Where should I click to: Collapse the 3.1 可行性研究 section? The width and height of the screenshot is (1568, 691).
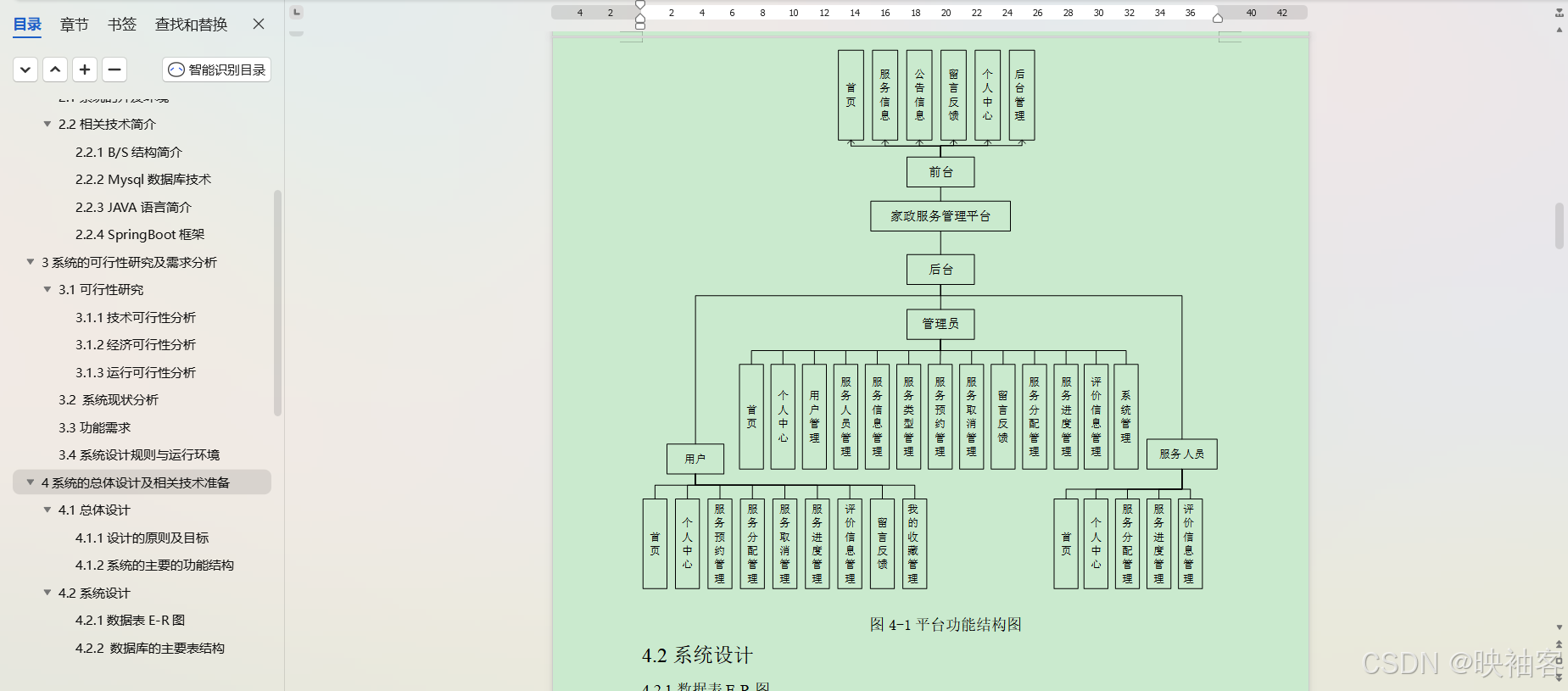coord(47,289)
